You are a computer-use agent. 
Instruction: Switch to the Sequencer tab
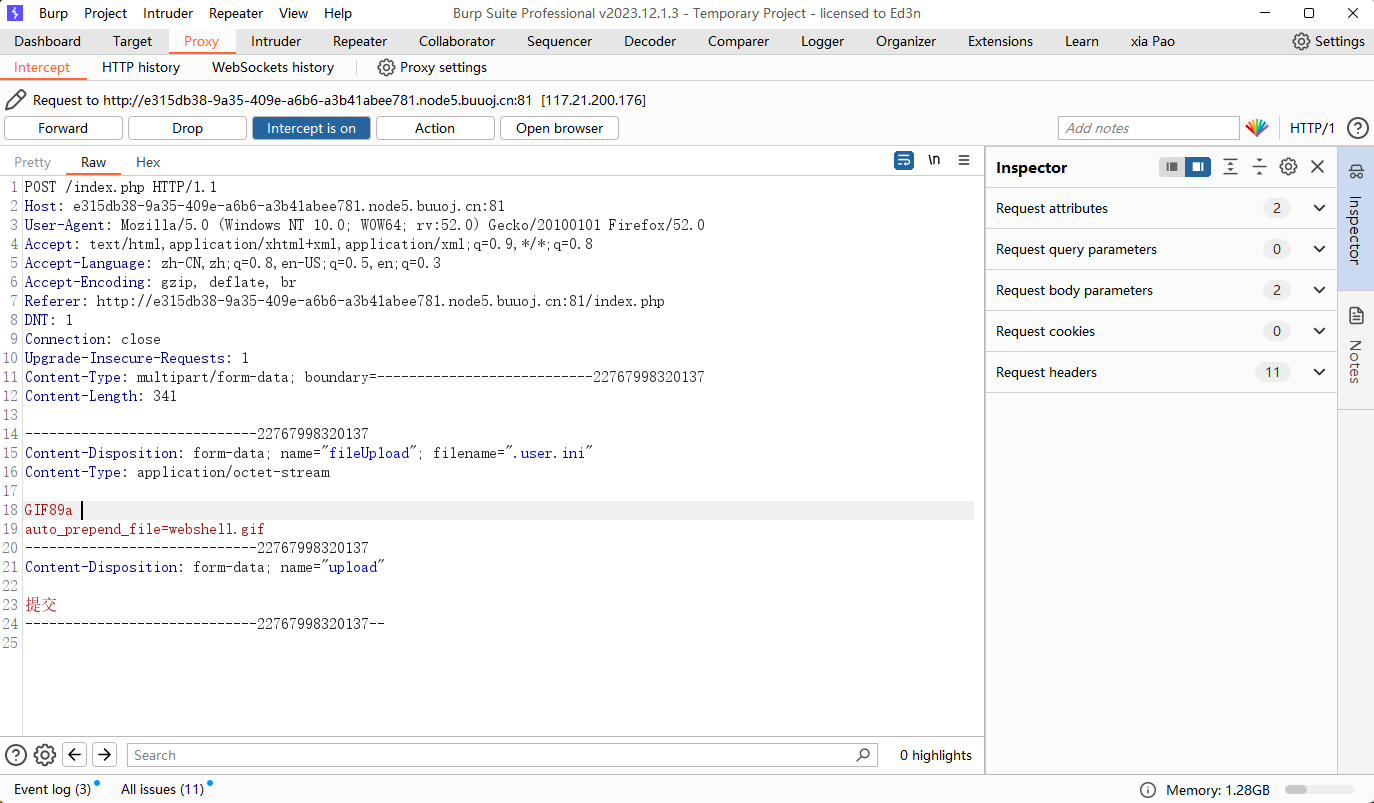click(559, 41)
